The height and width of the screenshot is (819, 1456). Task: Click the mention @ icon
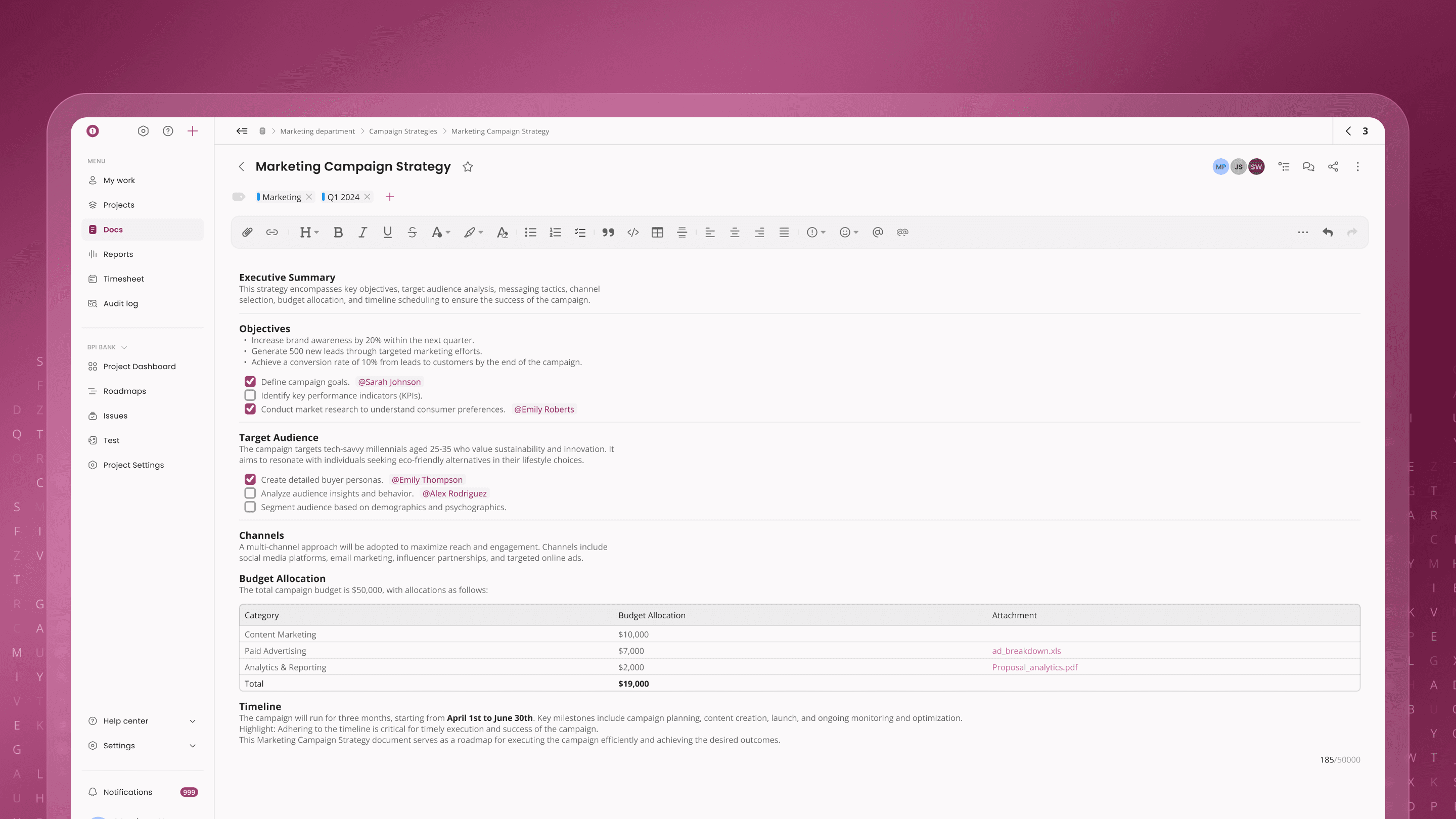pos(877,233)
